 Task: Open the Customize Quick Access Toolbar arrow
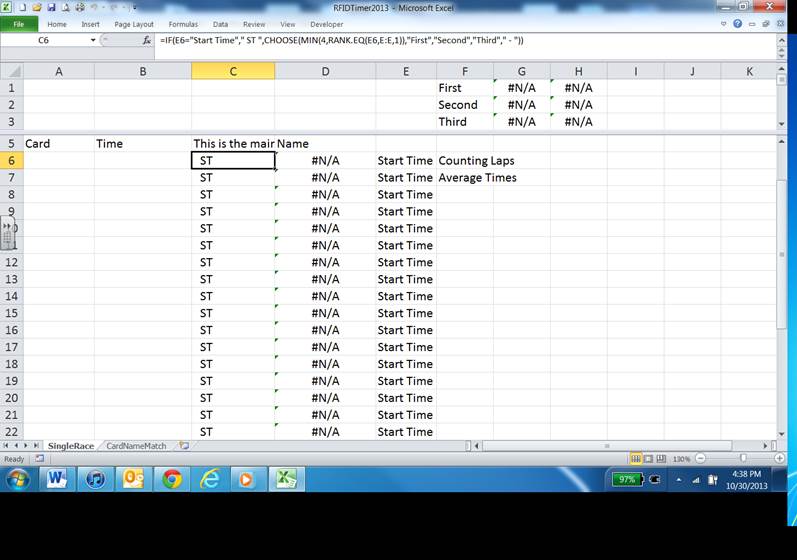(134, 8)
